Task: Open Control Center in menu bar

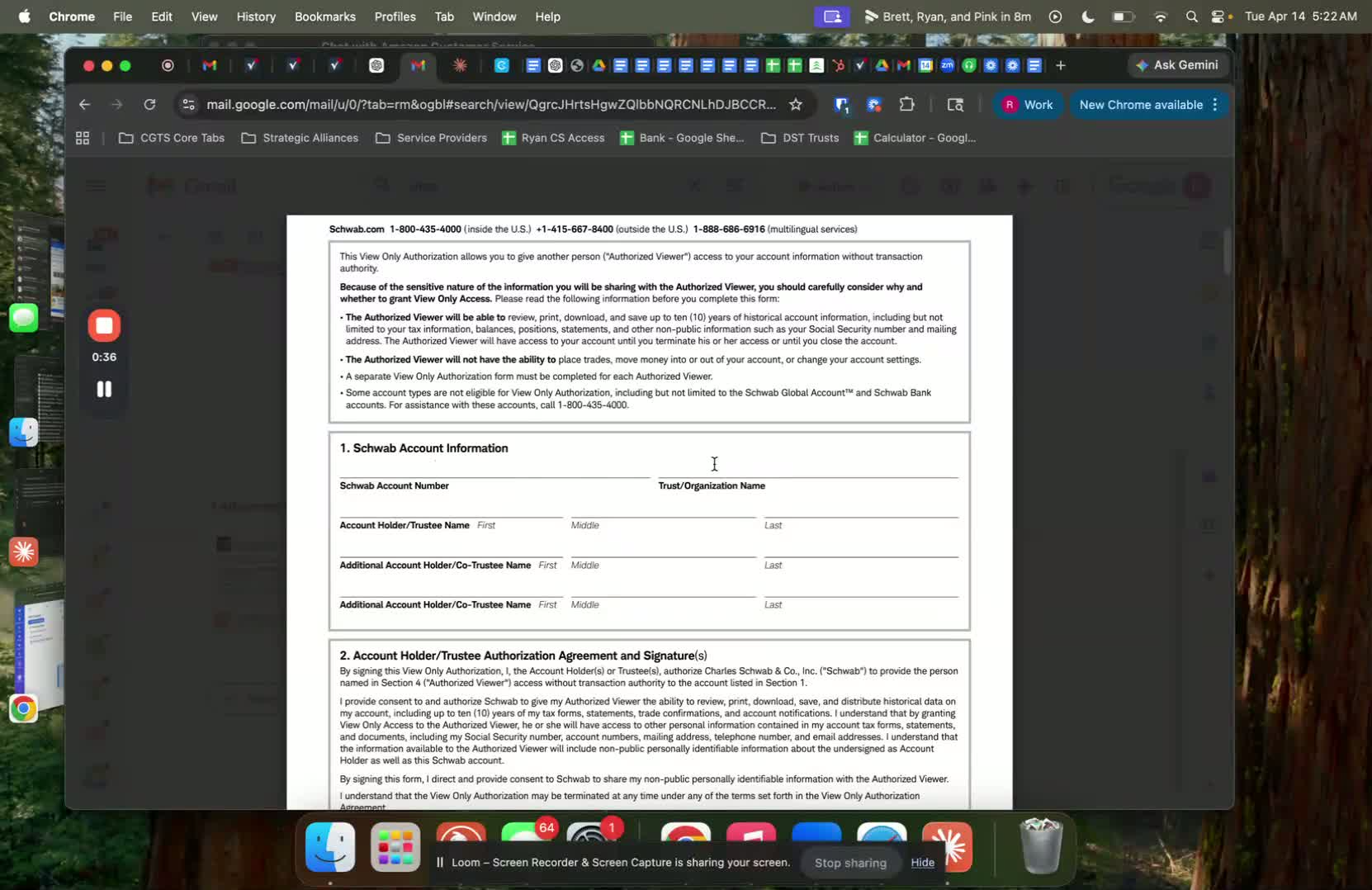Action: click(x=1219, y=17)
